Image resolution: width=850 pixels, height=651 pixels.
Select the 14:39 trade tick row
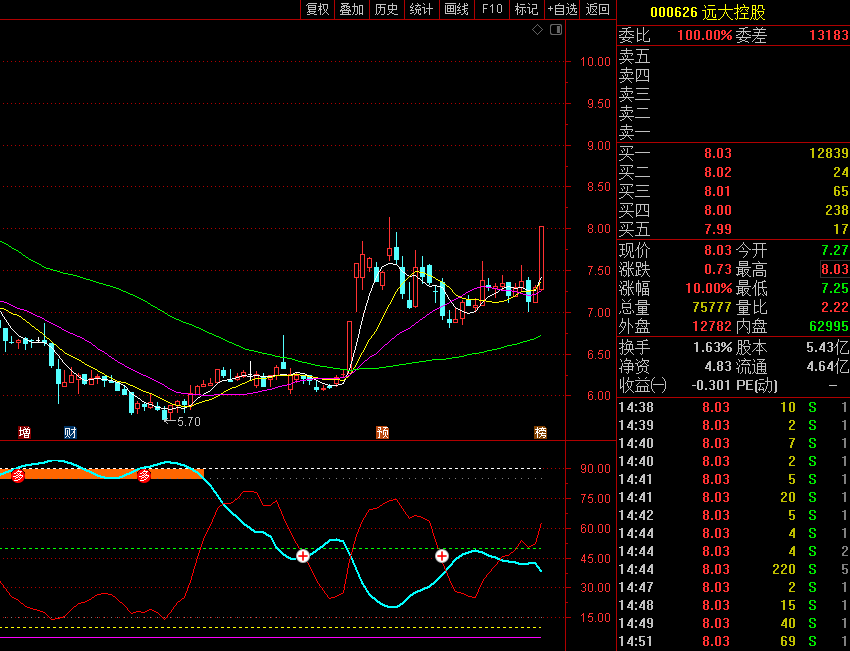pos(733,425)
